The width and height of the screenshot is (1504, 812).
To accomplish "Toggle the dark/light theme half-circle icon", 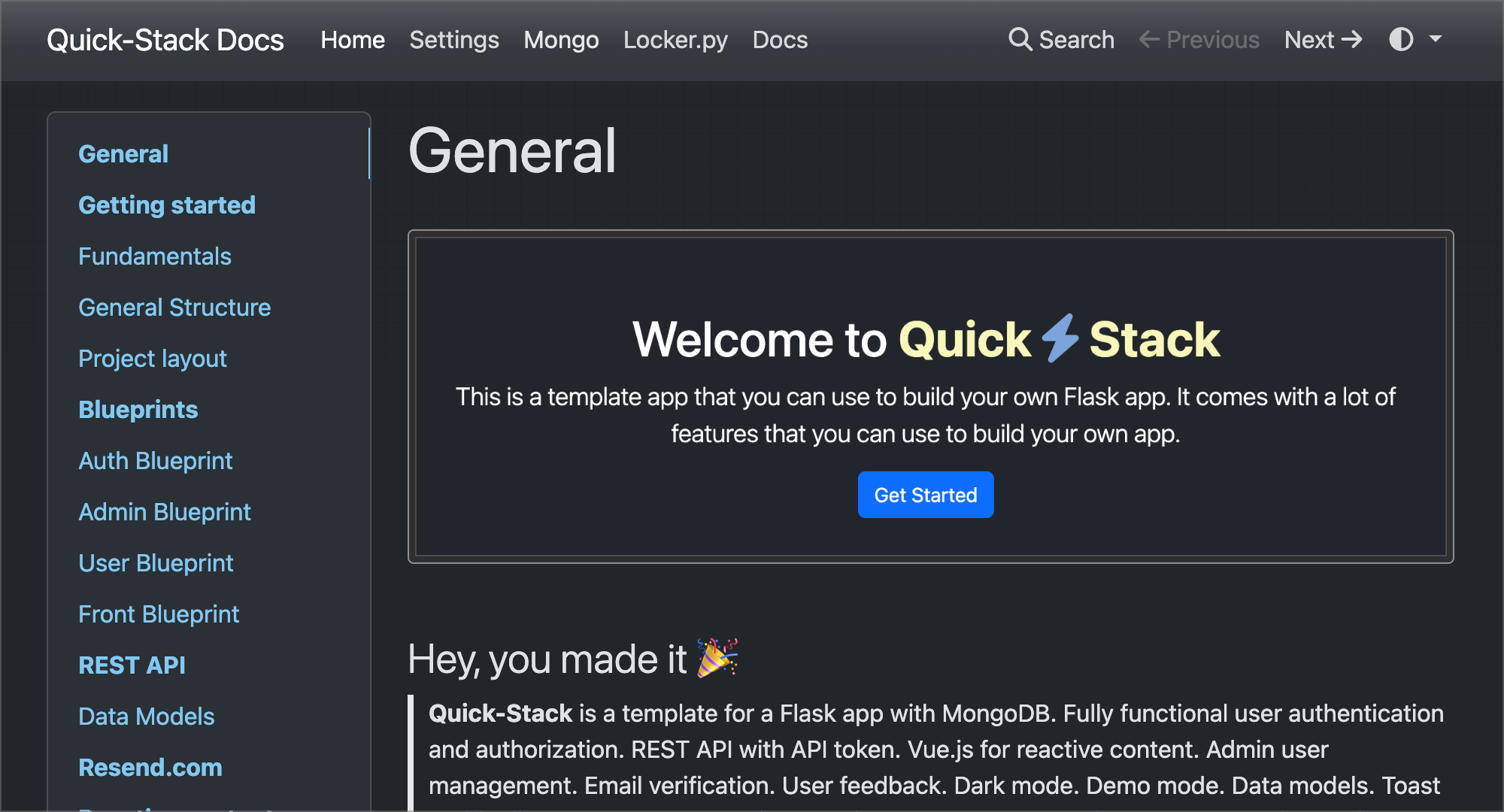I will (1401, 39).
